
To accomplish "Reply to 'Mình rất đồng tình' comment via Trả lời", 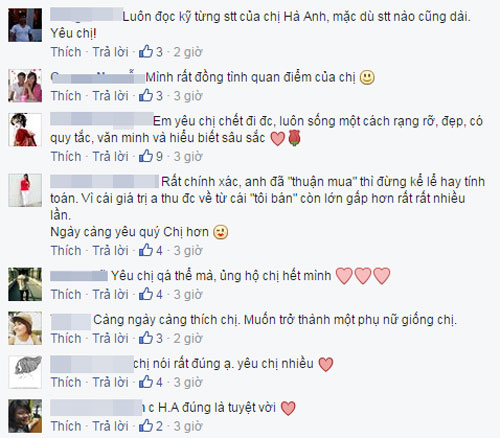I will tap(110, 96).
